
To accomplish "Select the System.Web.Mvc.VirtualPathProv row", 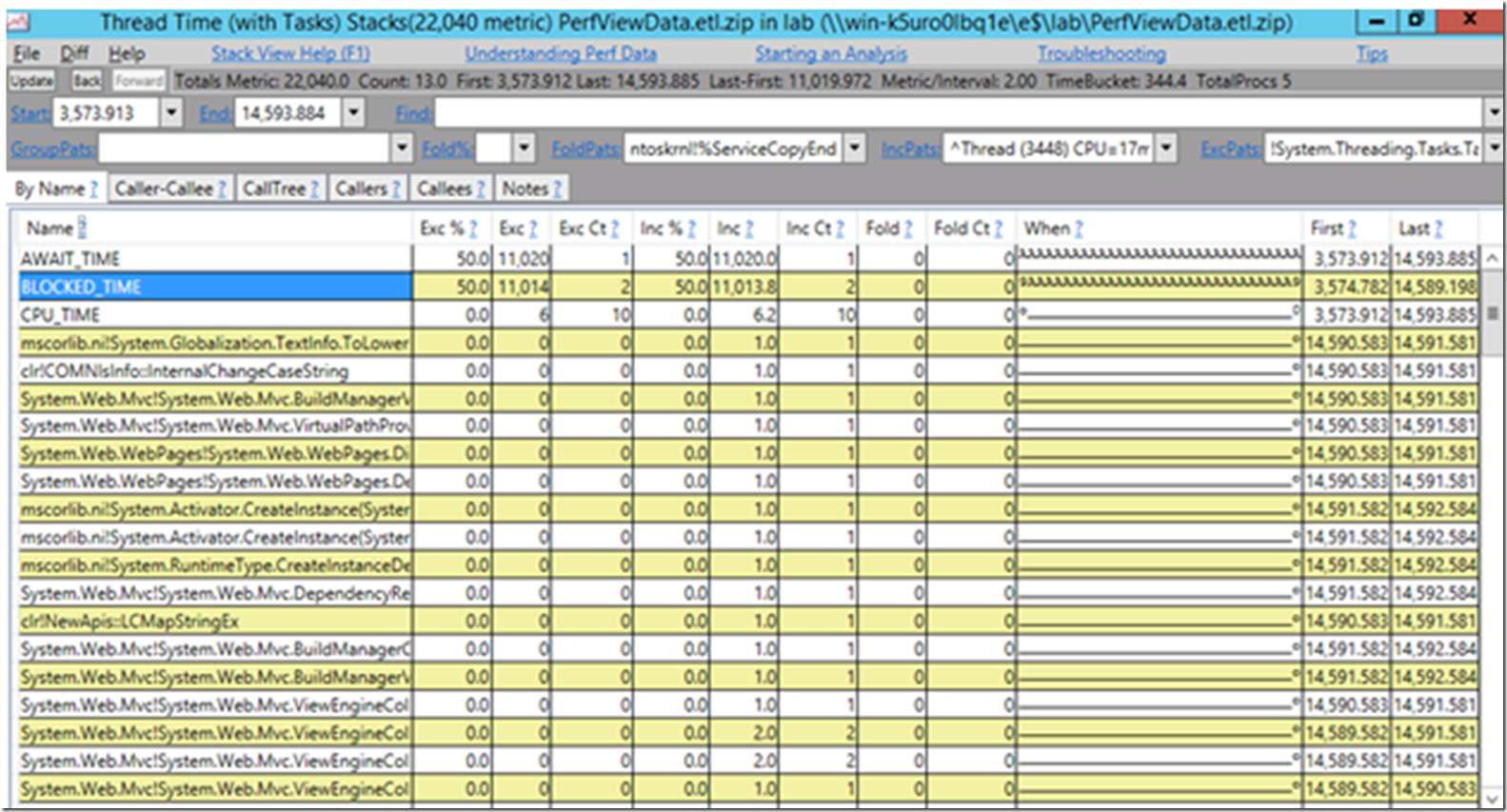I will pyautogui.click(x=749, y=426).
